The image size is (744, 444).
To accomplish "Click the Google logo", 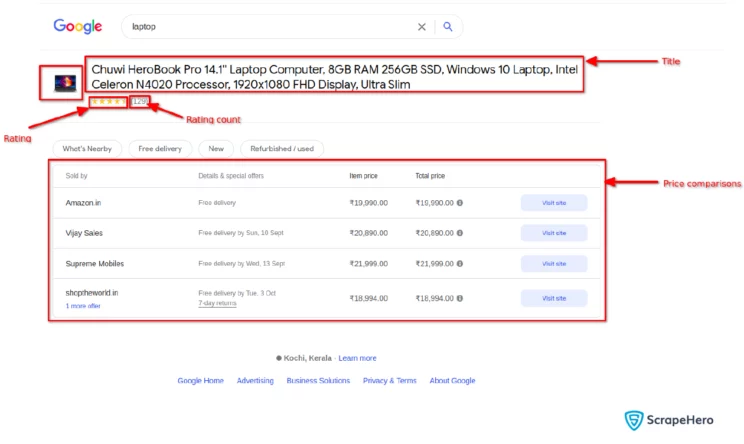I will (77, 26).
